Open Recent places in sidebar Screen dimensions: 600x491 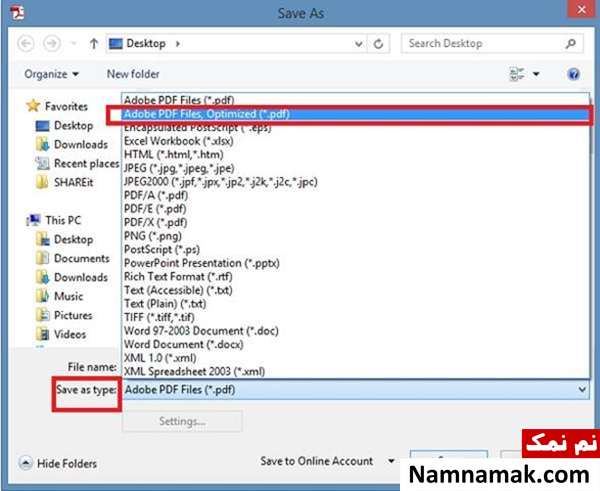pos(86,164)
